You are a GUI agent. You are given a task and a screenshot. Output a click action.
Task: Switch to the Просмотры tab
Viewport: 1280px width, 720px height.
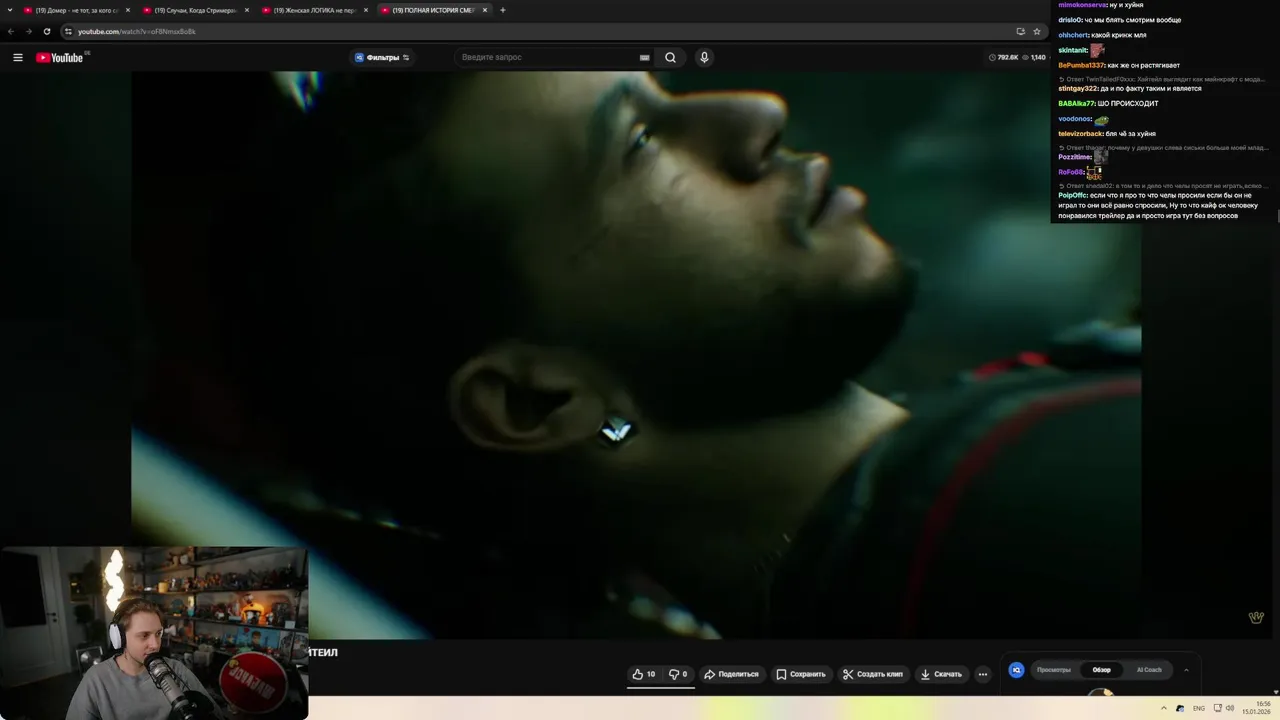[1054, 670]
